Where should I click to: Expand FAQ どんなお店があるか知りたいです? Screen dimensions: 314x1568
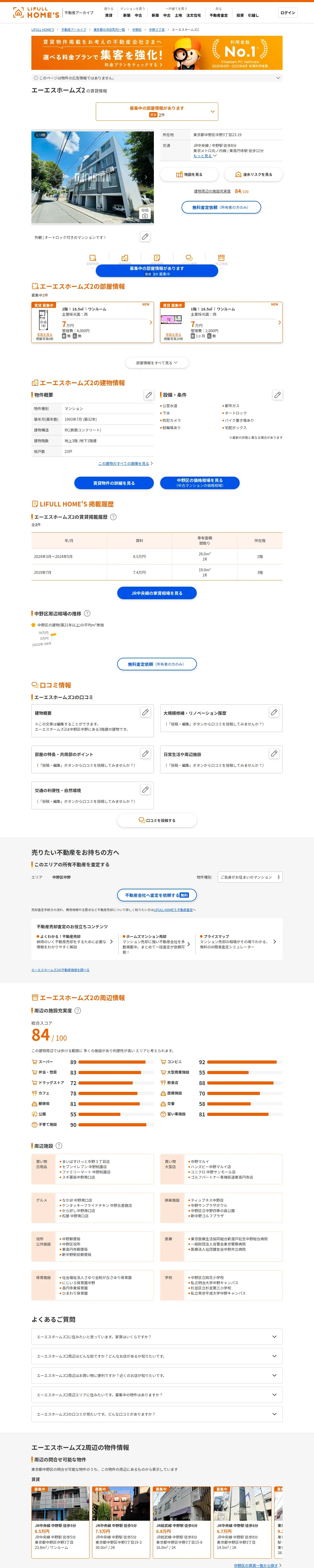point(157,1356)
